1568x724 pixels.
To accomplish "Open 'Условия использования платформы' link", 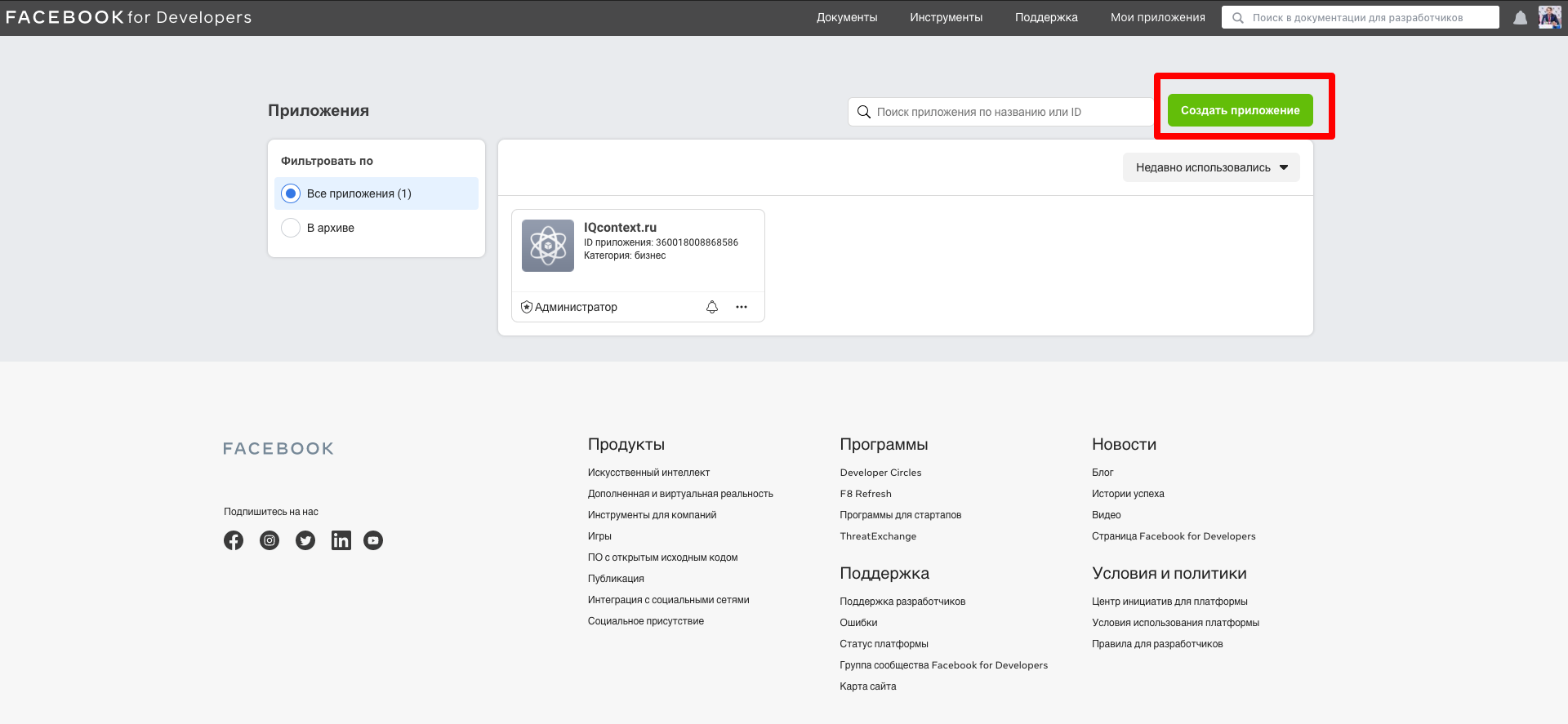I will pyautogui.click(x=1175, y=623).
